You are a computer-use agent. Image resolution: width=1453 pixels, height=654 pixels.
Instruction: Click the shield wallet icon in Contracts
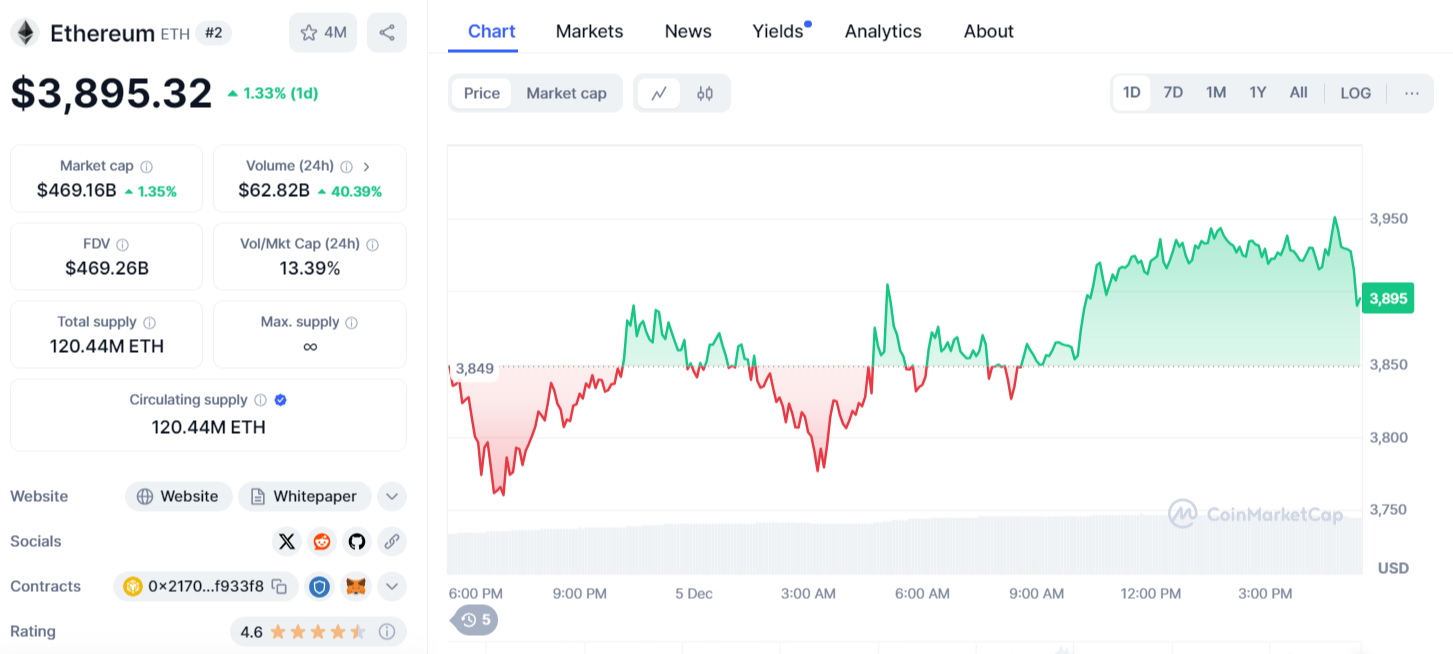pyautogui.click(x=319, y=587)
